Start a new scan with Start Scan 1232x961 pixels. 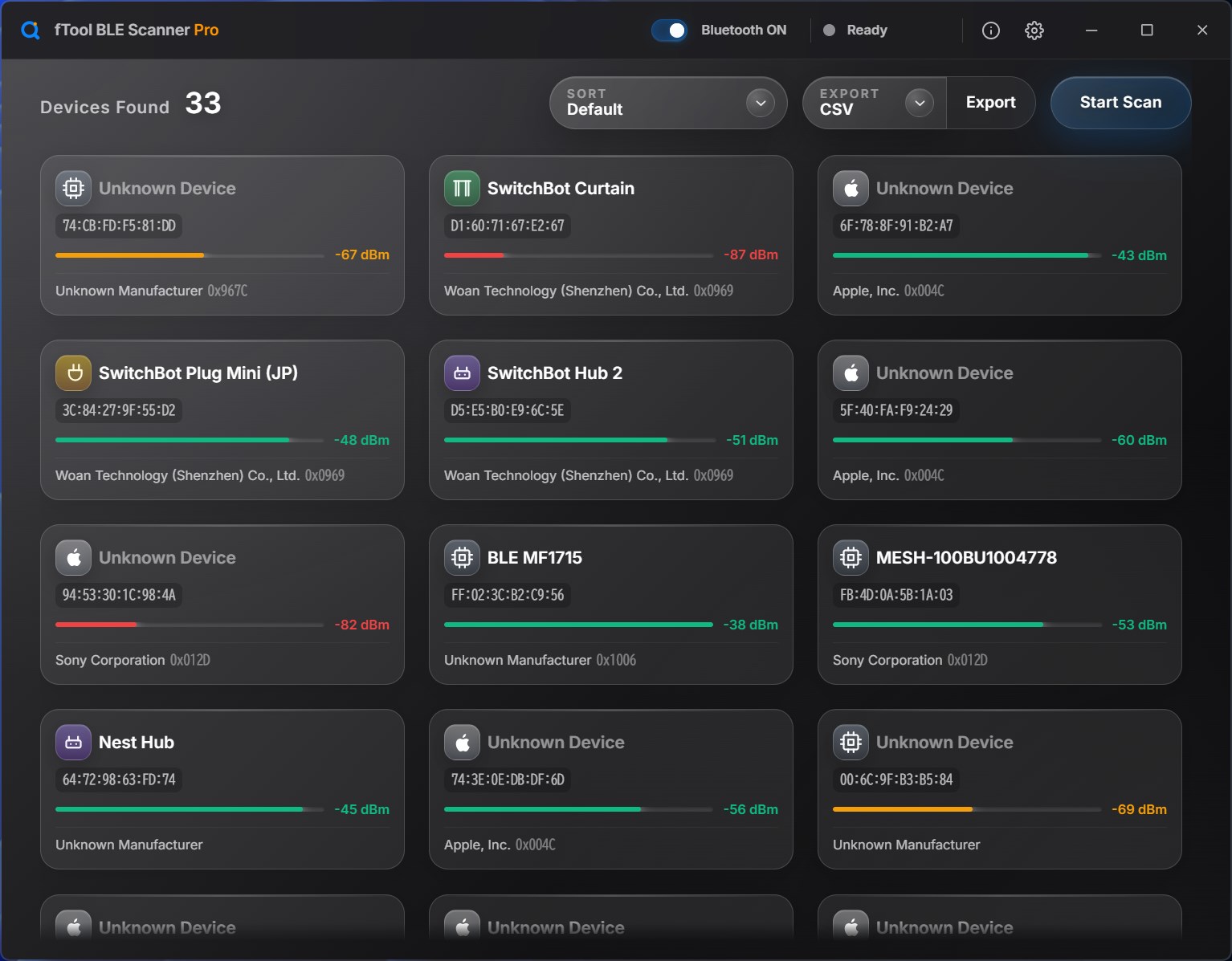[x=1120, y=103]
